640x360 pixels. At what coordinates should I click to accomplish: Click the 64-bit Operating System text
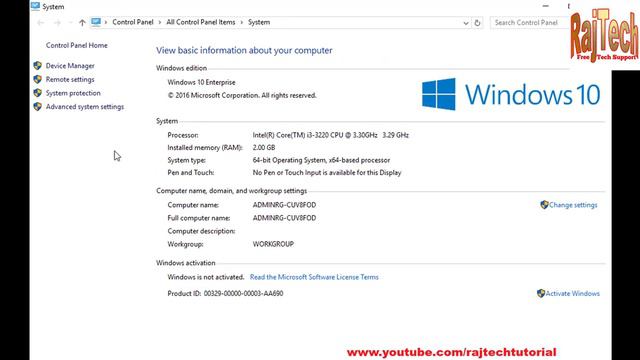pyautogui.click(x=321, y=160)
